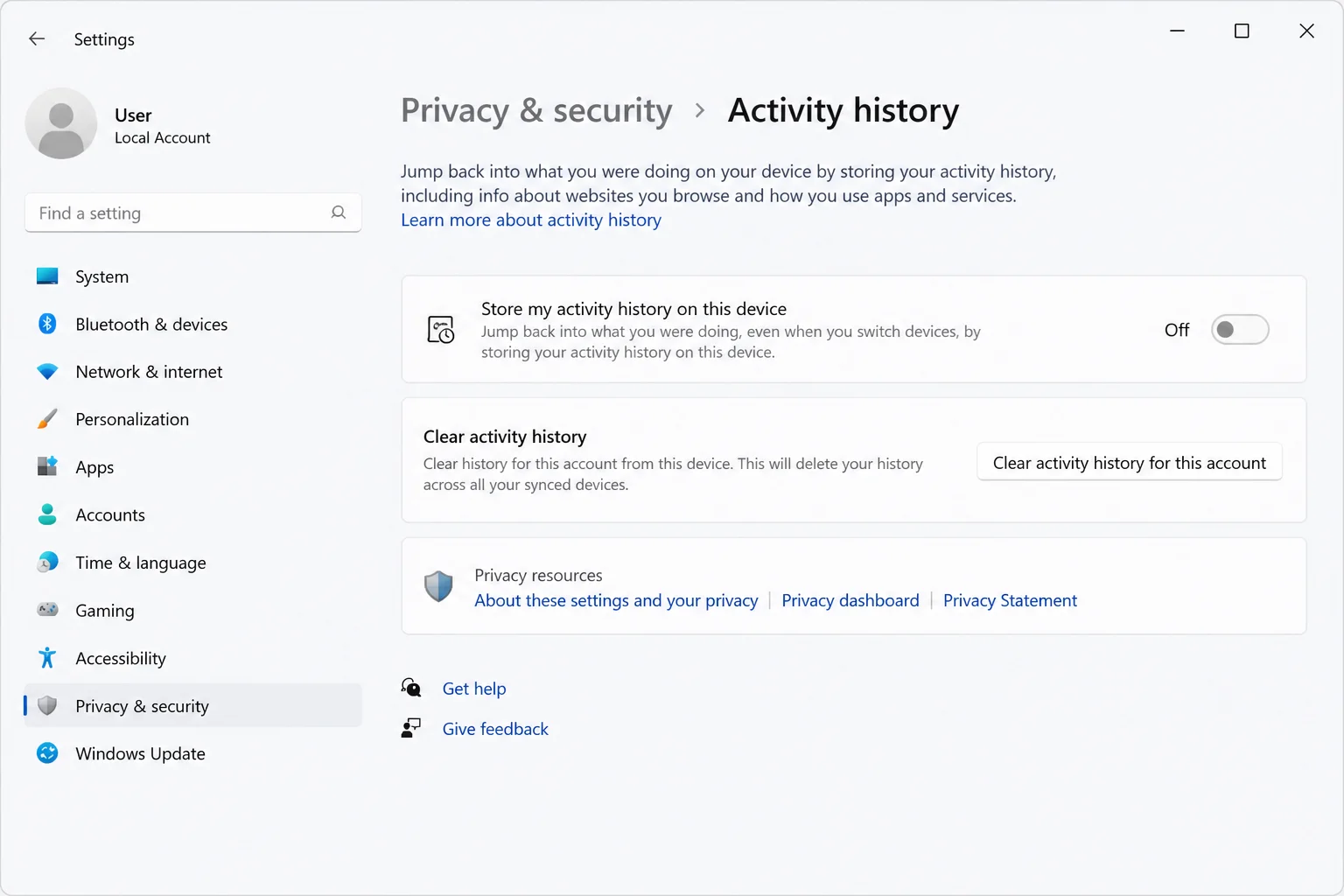This screenshot has height=896, width=1344.
Task: Click the activity history clock icon
Action: [x=441, y=330]
